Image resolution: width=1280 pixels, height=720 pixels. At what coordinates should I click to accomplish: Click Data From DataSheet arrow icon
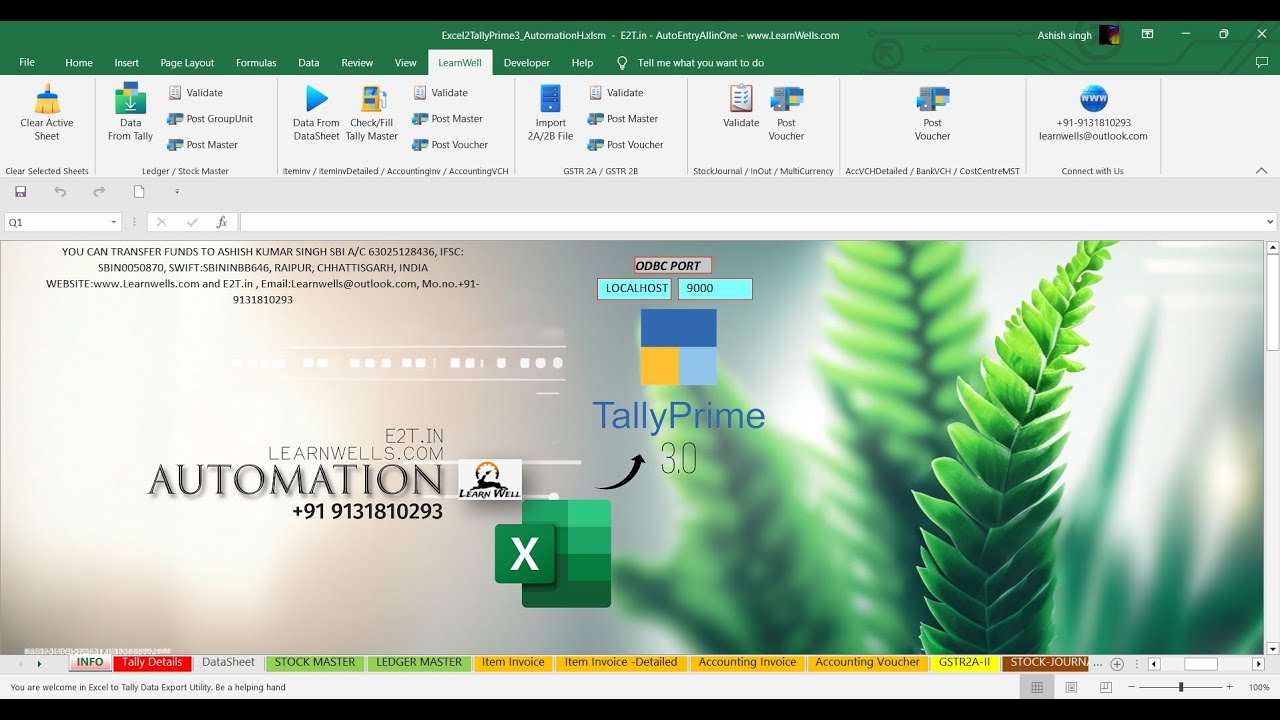pos(316,99)
